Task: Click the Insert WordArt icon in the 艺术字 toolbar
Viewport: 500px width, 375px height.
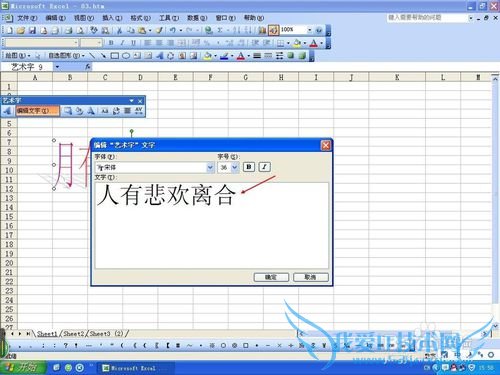Action: pos(7,111)
